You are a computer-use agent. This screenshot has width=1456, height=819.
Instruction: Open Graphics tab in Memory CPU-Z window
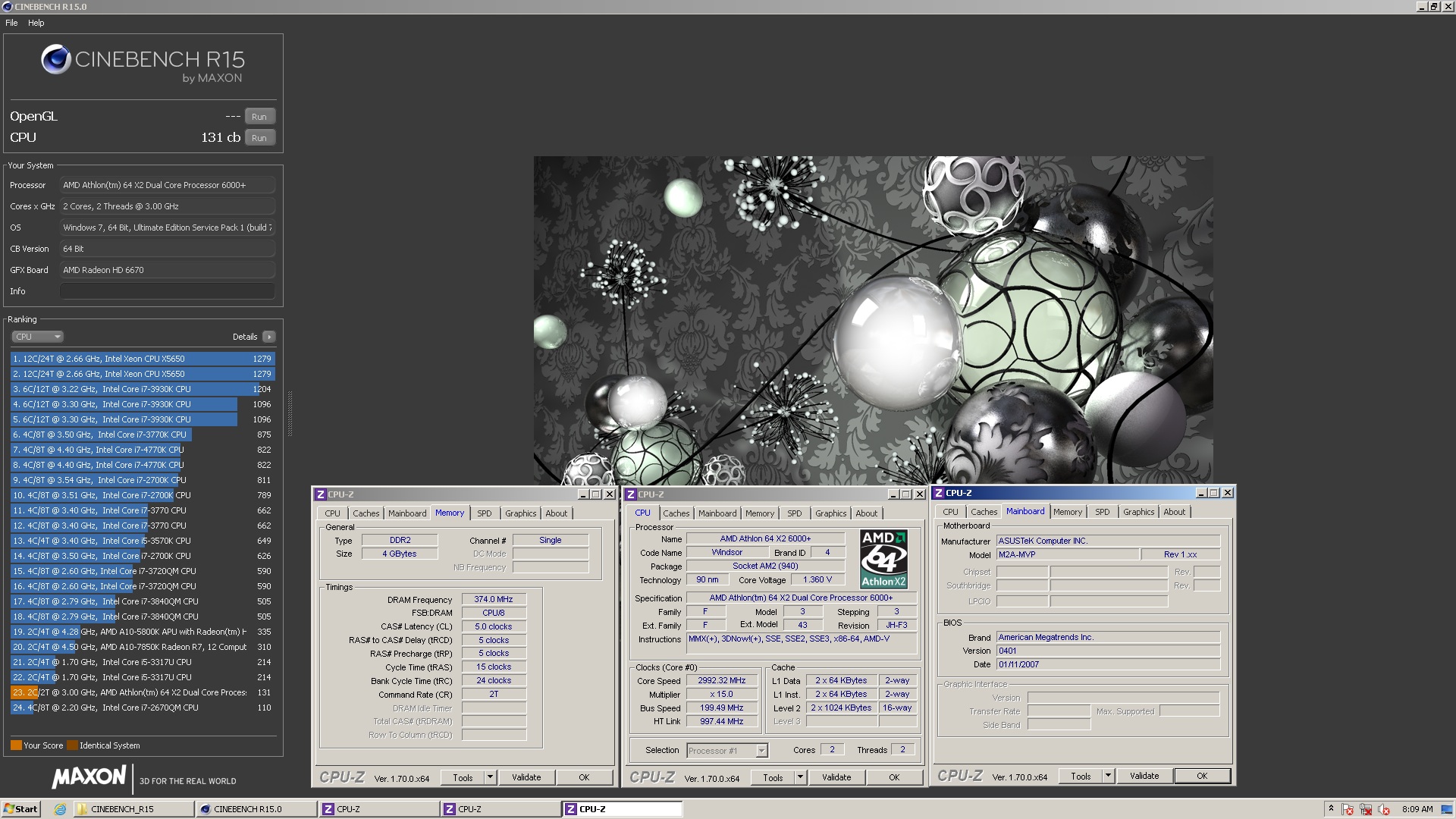click(521, 513)
